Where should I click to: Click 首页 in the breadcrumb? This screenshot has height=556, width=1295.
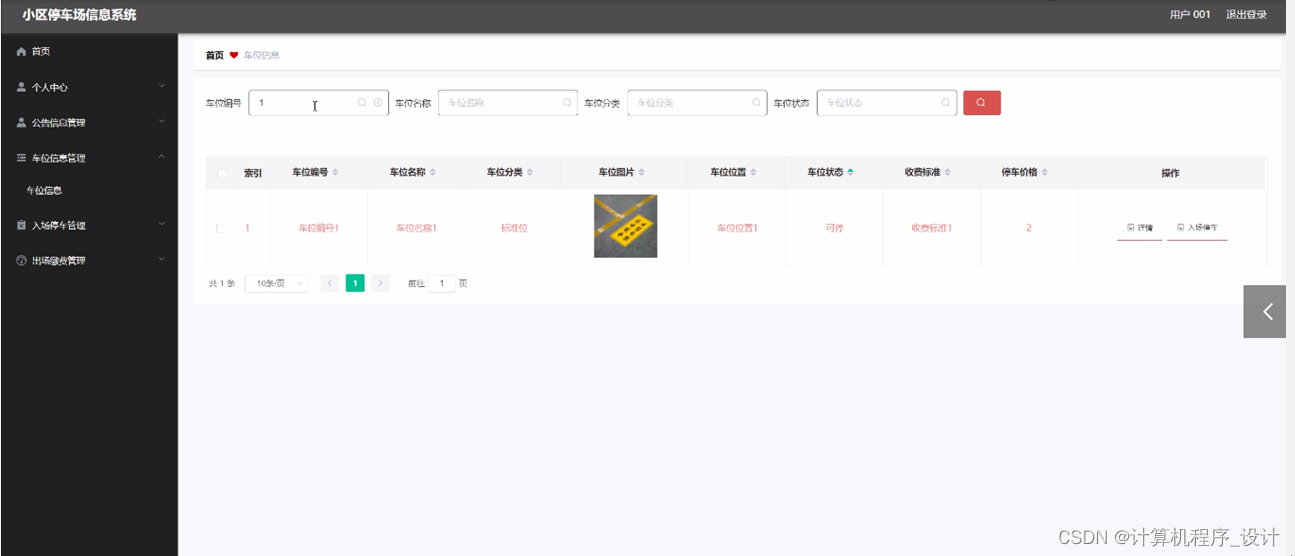pos(214,55)
